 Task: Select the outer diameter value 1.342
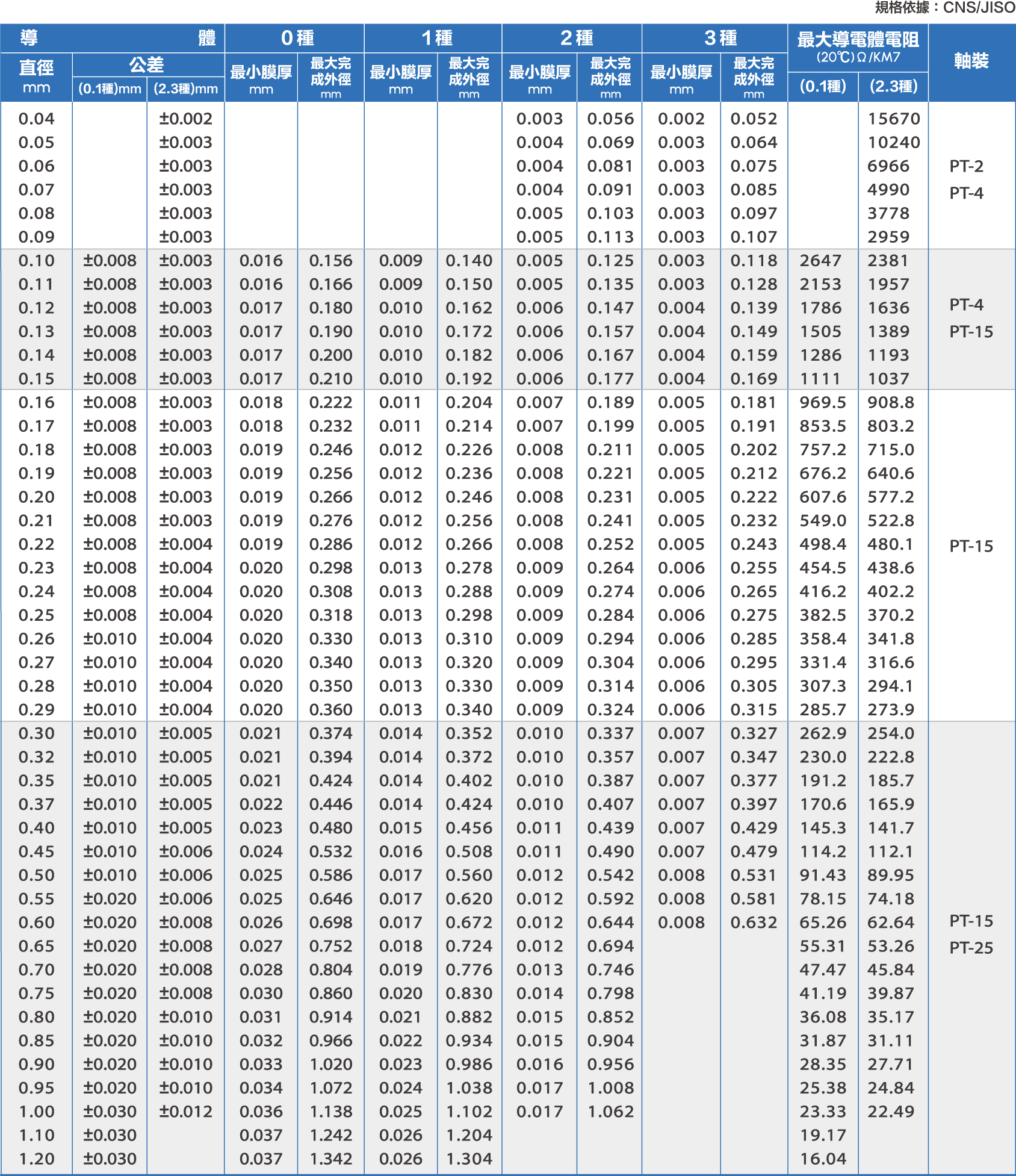(330, 1159)
